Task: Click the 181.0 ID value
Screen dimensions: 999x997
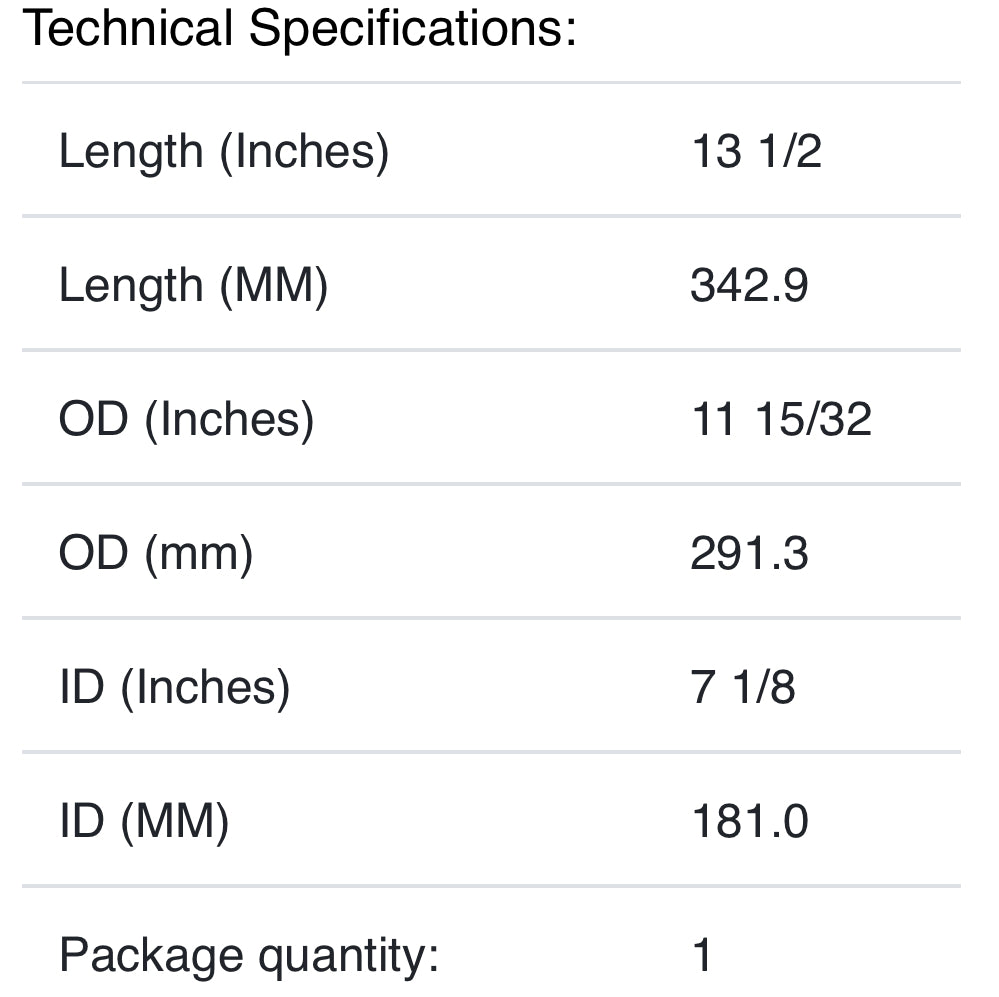Action: pos(749,821)
